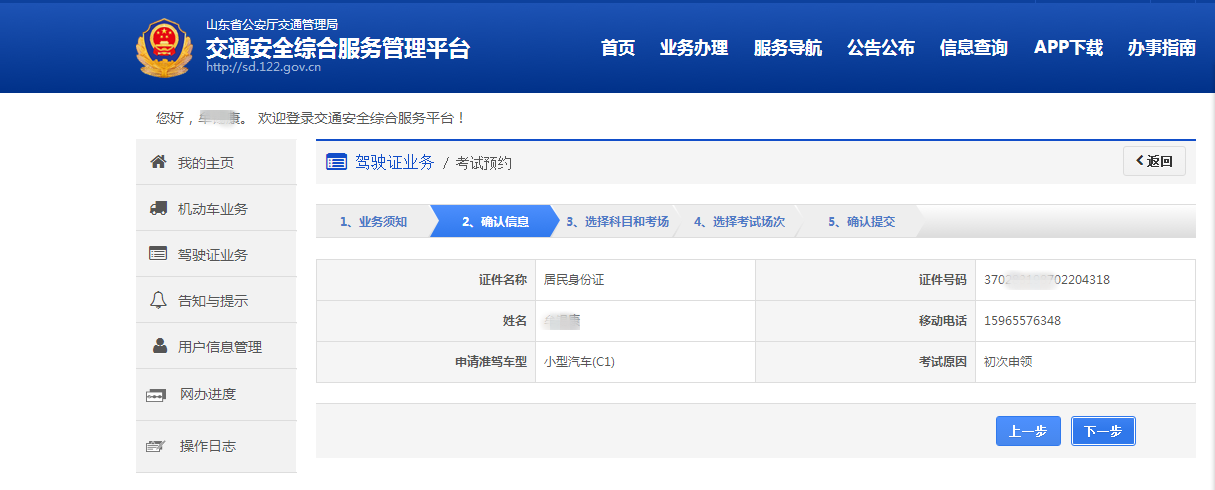Open the APP下载 page

tap(1068, 48)
